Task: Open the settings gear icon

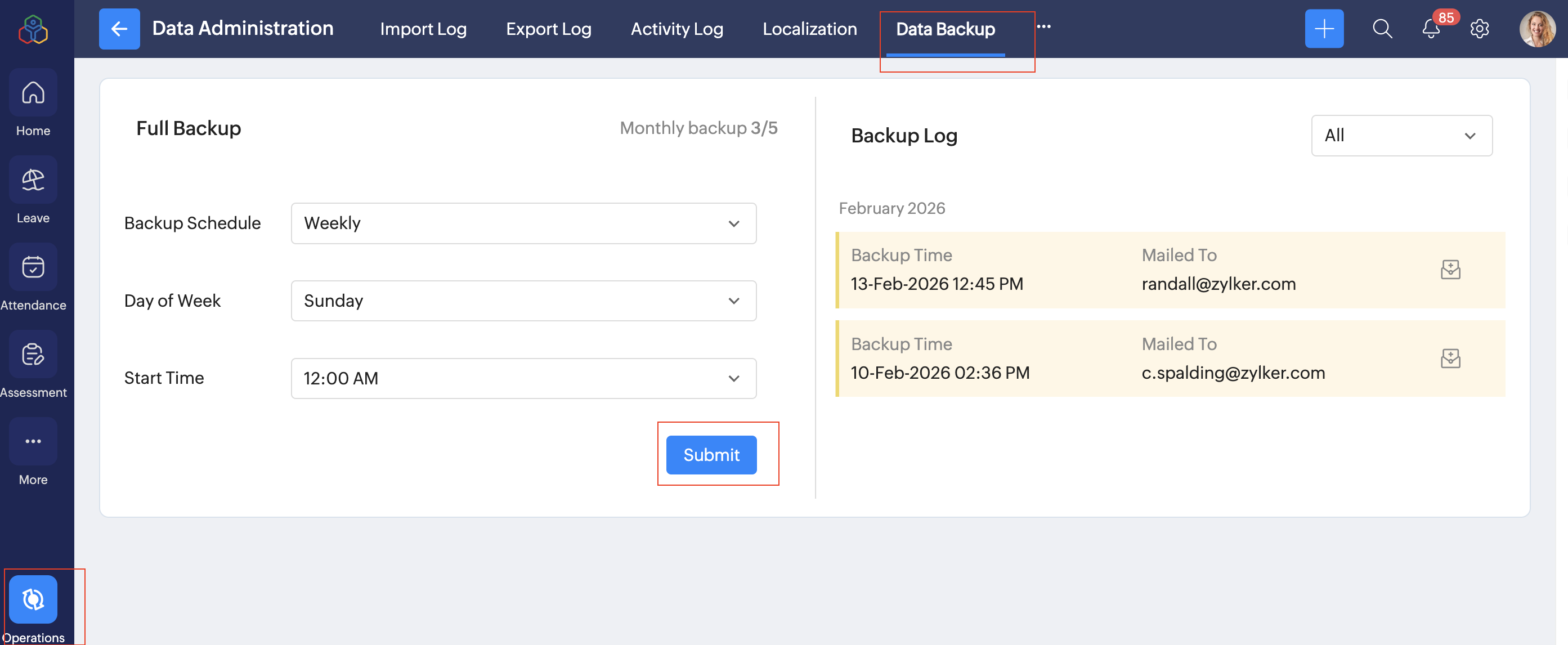Action: coord(1479,29)
